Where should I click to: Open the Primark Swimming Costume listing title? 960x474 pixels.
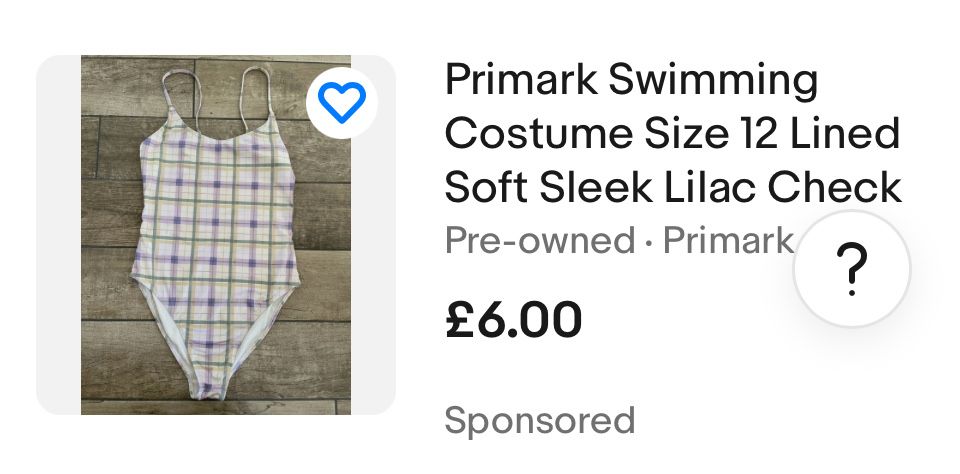673,134
